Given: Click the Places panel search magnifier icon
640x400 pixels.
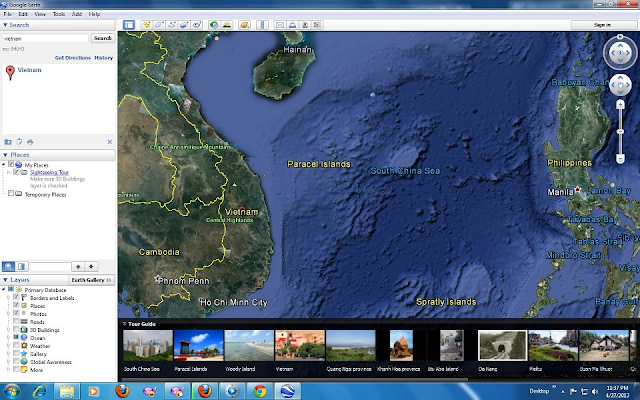Looking at the screenshot, I should [x=9, y=267].
